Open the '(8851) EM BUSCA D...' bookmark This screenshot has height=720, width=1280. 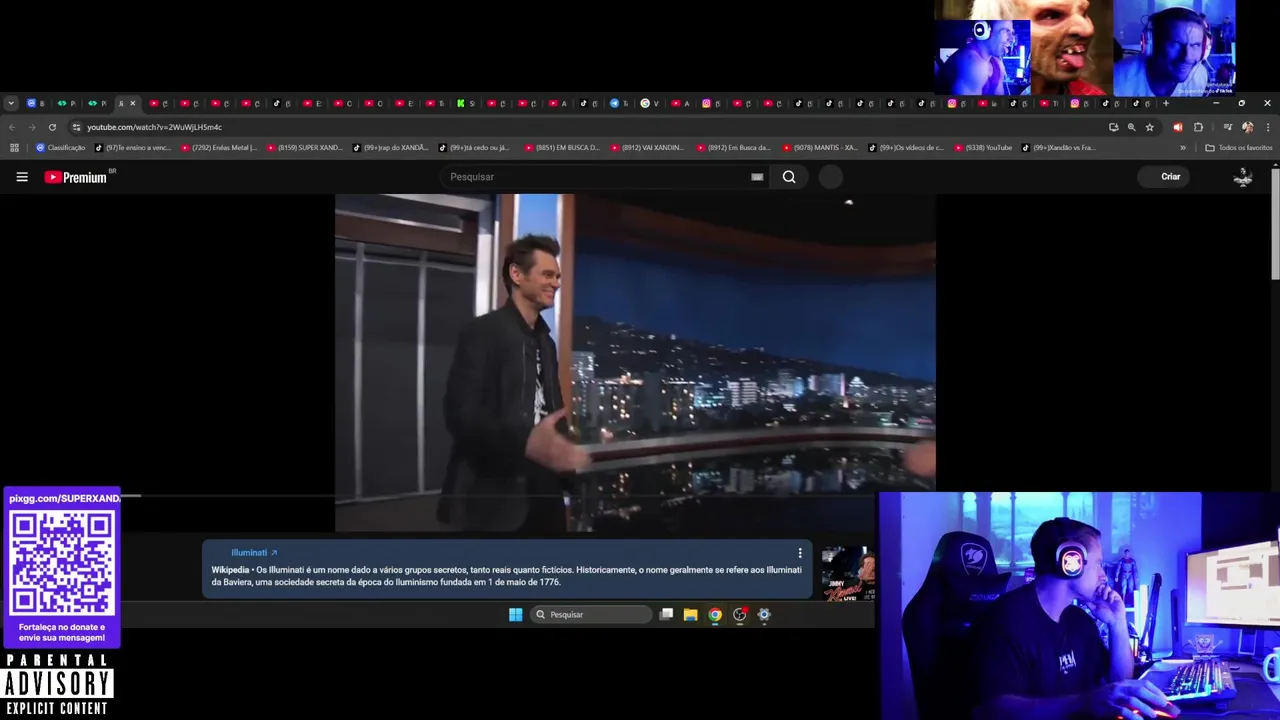tap(562, 148)
